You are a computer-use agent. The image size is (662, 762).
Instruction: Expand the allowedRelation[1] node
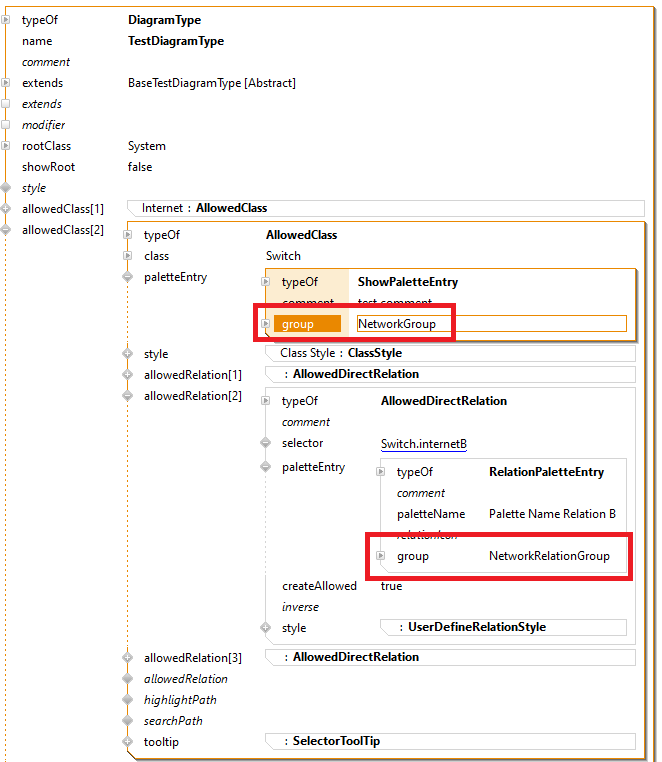coord(128,375)
